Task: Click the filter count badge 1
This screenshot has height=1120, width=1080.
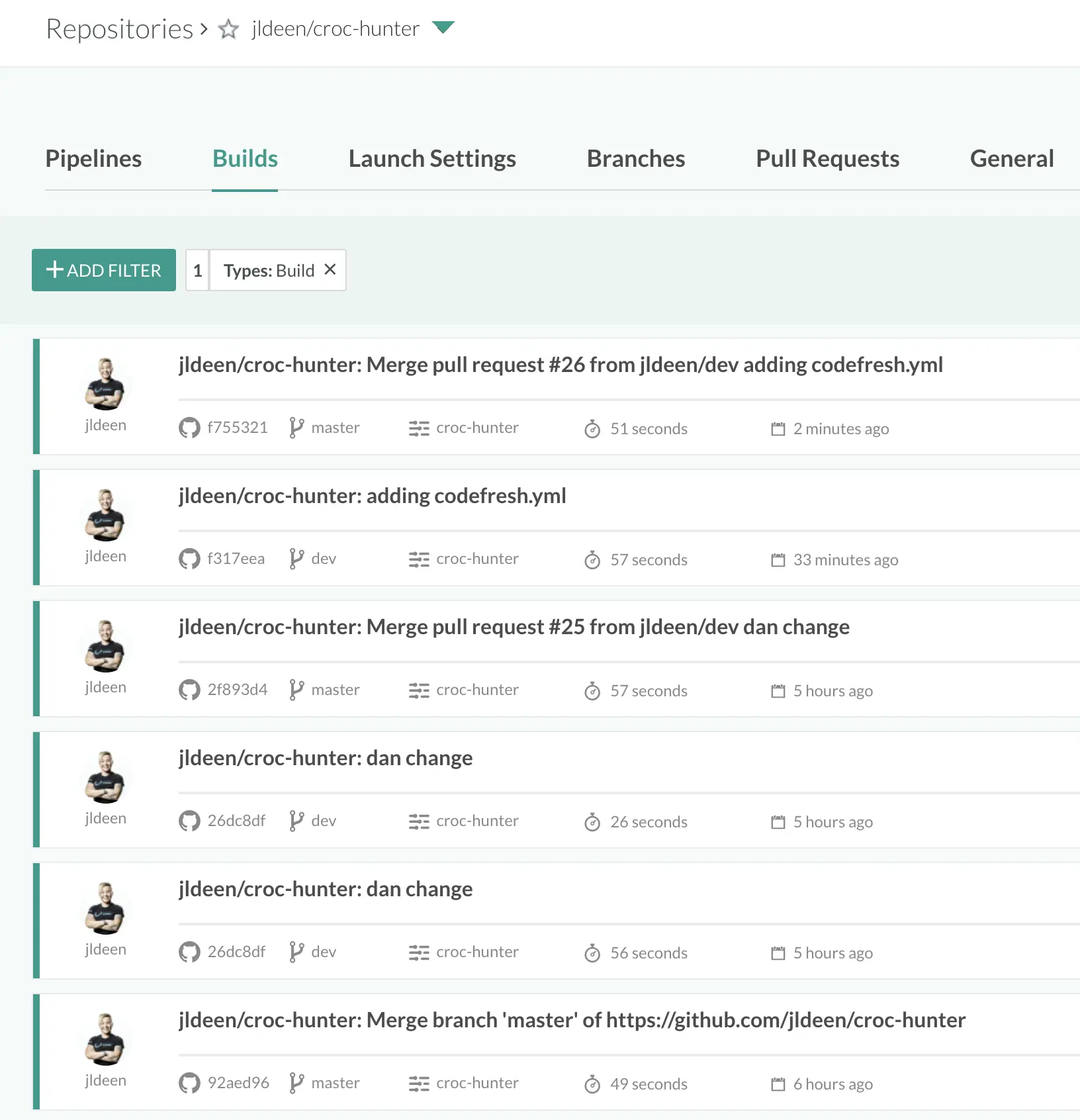Action: tap(197, 270)
